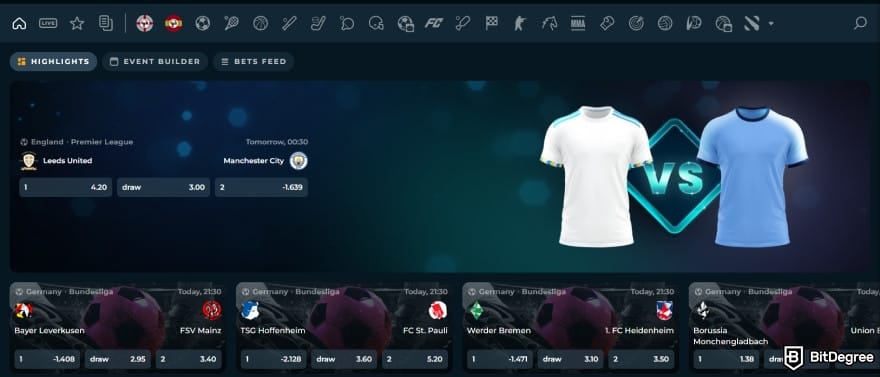Select the red-and-yellow league badge
Screen dimensions: 880x377
[173, 24]
